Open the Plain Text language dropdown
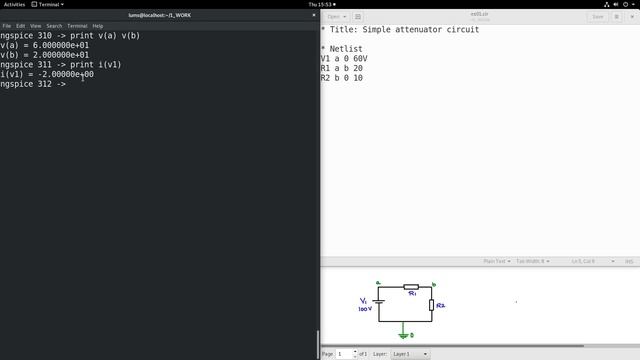The width and height of the screenshot is (640, 360). (x=497, y=261)
